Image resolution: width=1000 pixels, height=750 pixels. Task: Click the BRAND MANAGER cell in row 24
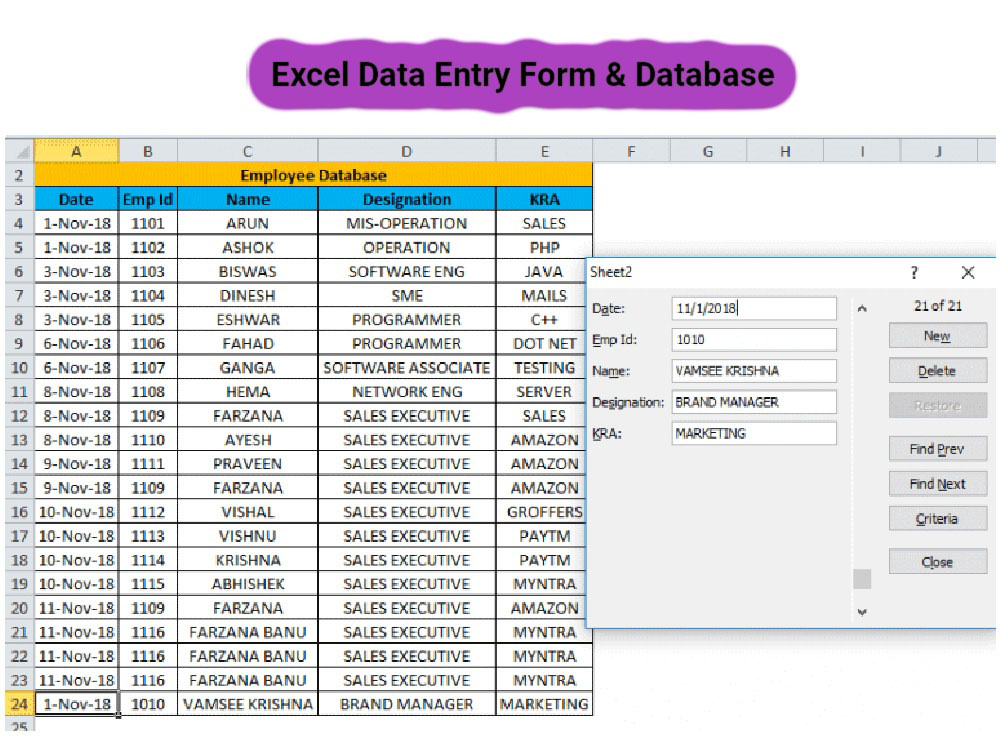point(407,704)
